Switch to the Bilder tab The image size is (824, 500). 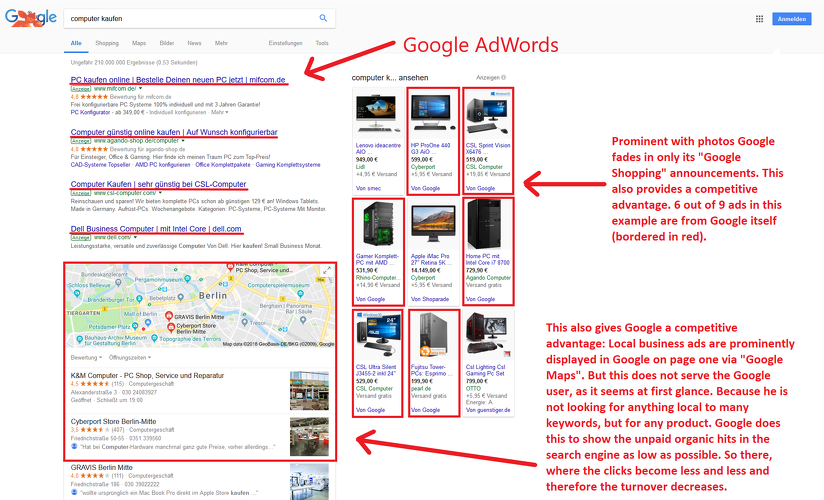click(x=167, y=43)
